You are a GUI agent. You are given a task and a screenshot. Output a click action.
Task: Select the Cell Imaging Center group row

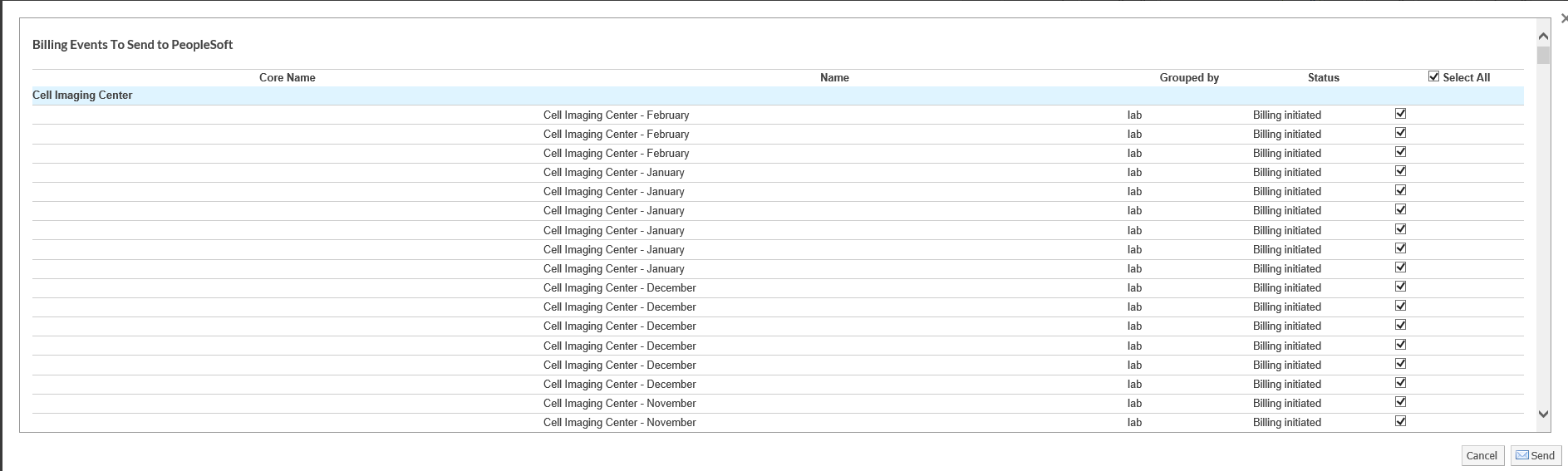point(82,96)
